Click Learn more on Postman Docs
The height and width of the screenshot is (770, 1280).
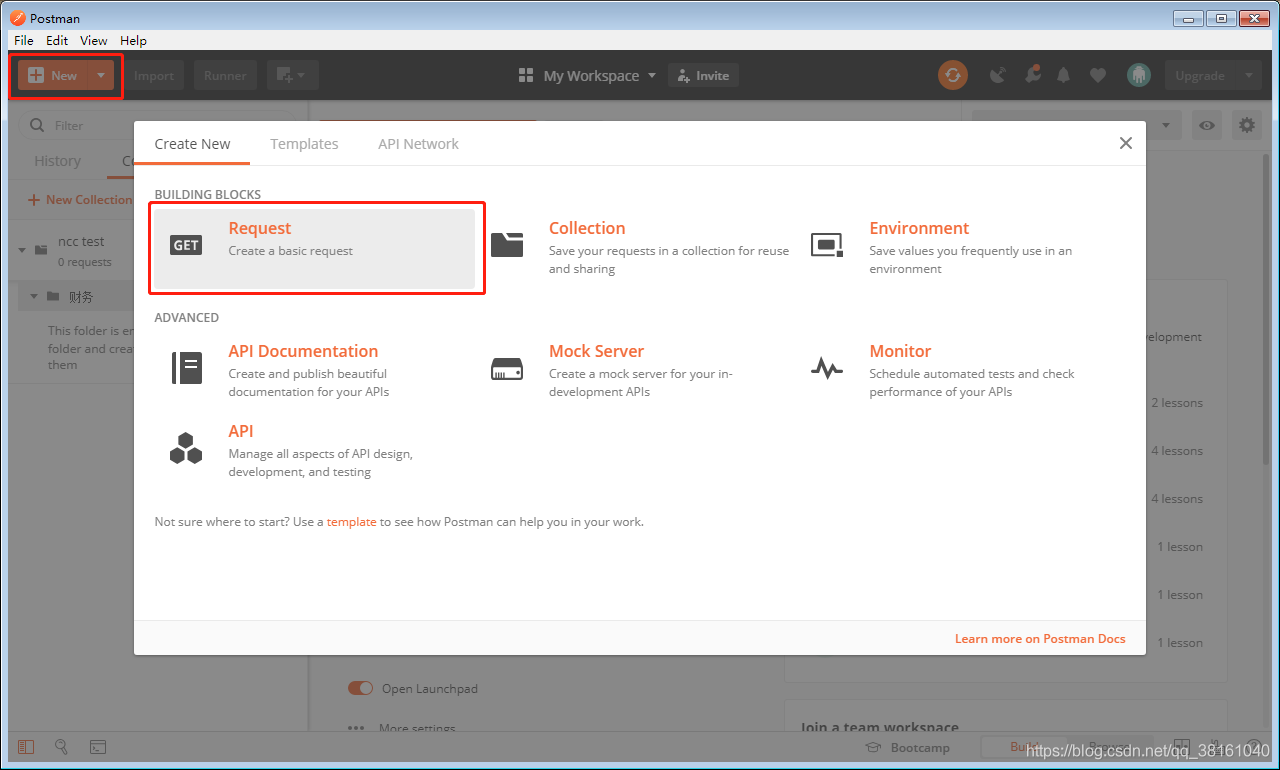1040,639
